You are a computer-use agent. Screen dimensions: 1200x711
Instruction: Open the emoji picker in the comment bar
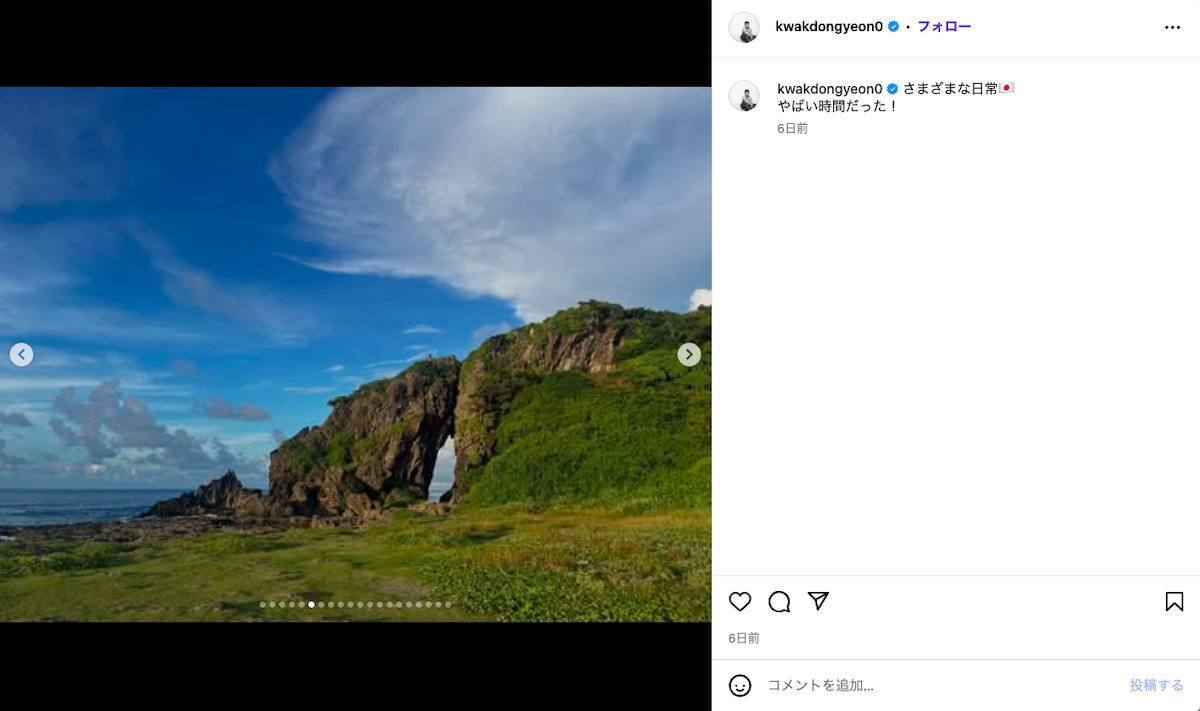(x=740, y=685)
